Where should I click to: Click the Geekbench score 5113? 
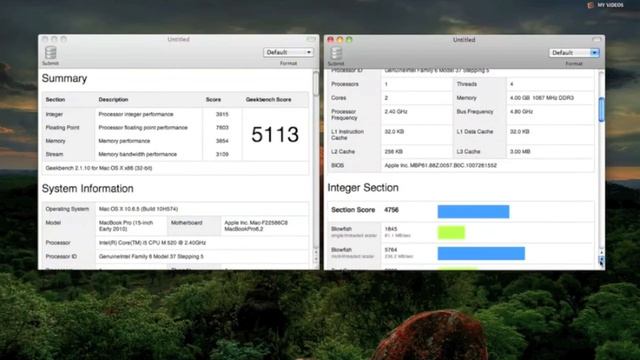[x=275, y=134]
